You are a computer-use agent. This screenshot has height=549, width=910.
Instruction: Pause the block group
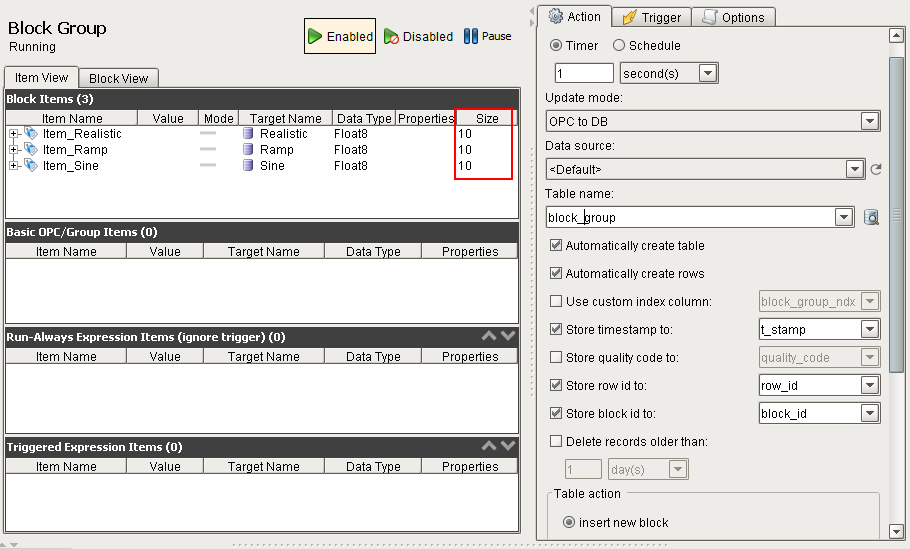click(x=487, y=37)
